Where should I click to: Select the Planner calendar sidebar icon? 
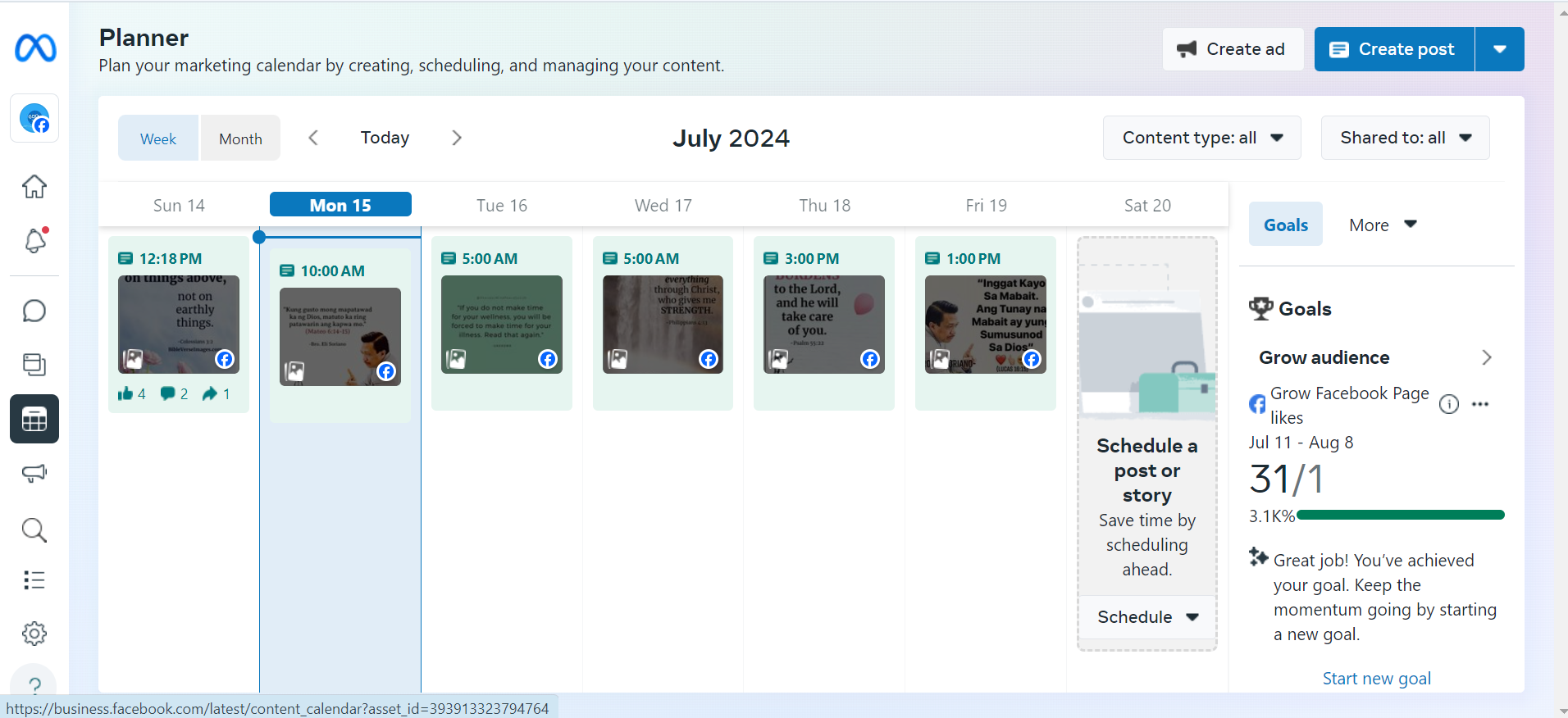pos(34,419)
